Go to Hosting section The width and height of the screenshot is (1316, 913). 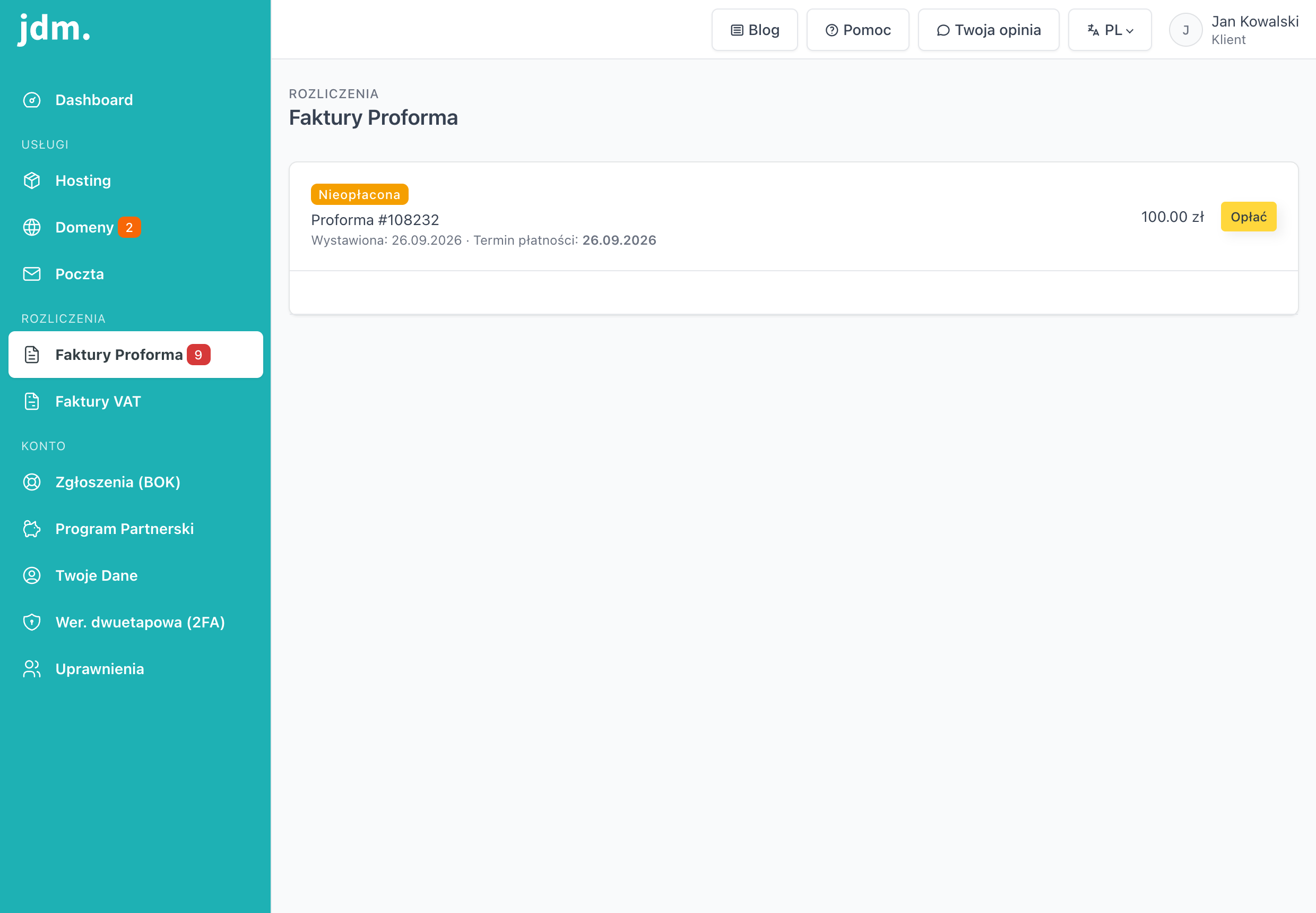[135, 181]
